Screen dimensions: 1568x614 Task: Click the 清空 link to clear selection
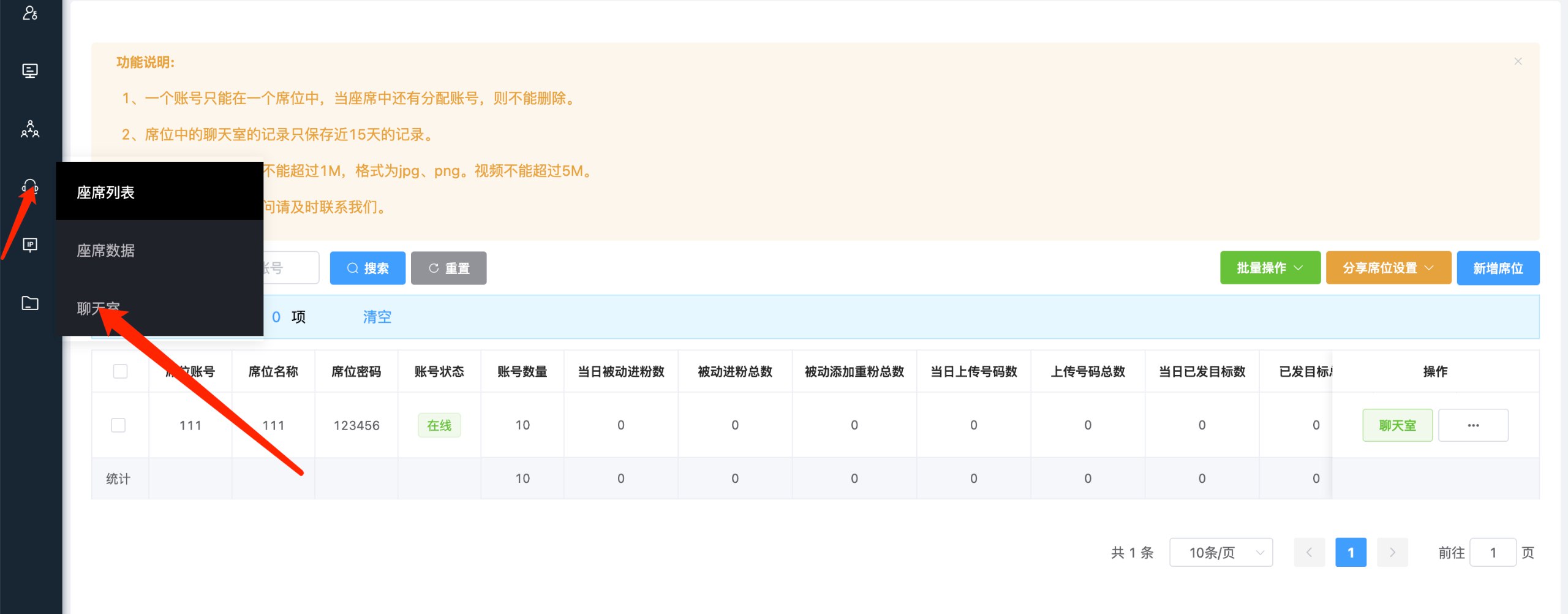[377, 317]
